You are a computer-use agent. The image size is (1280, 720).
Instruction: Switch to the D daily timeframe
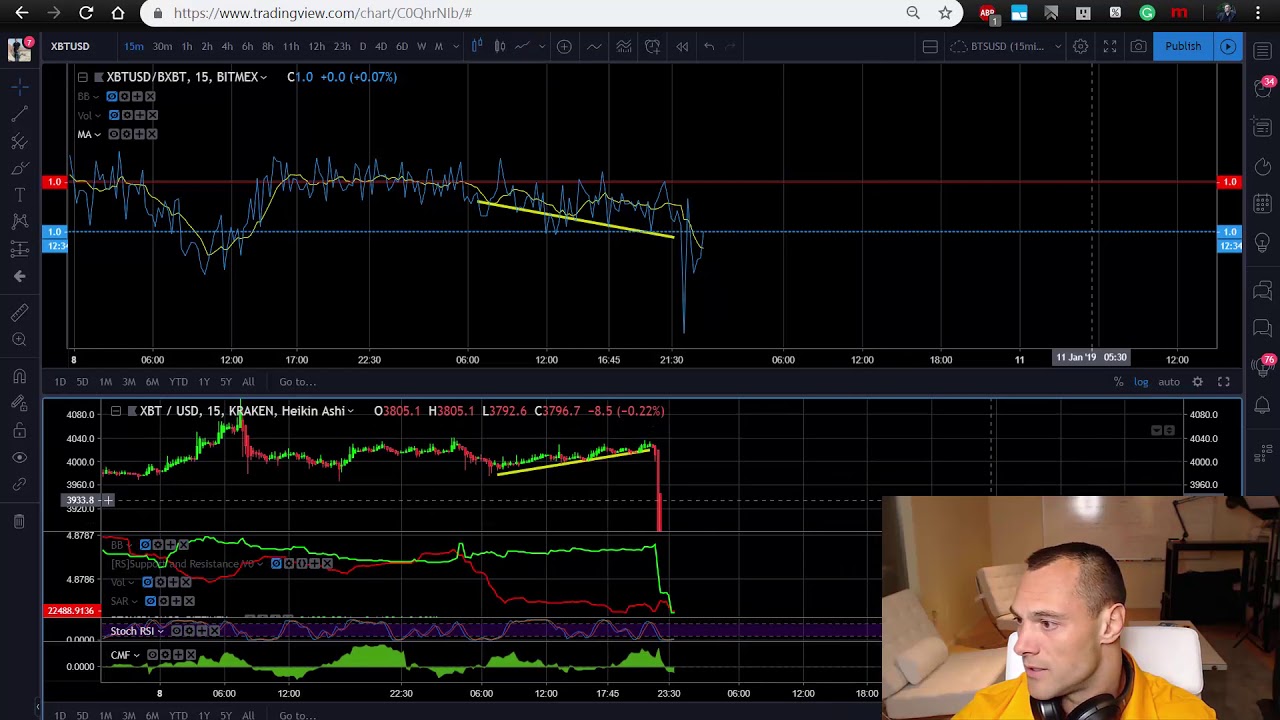coord(362,46)
